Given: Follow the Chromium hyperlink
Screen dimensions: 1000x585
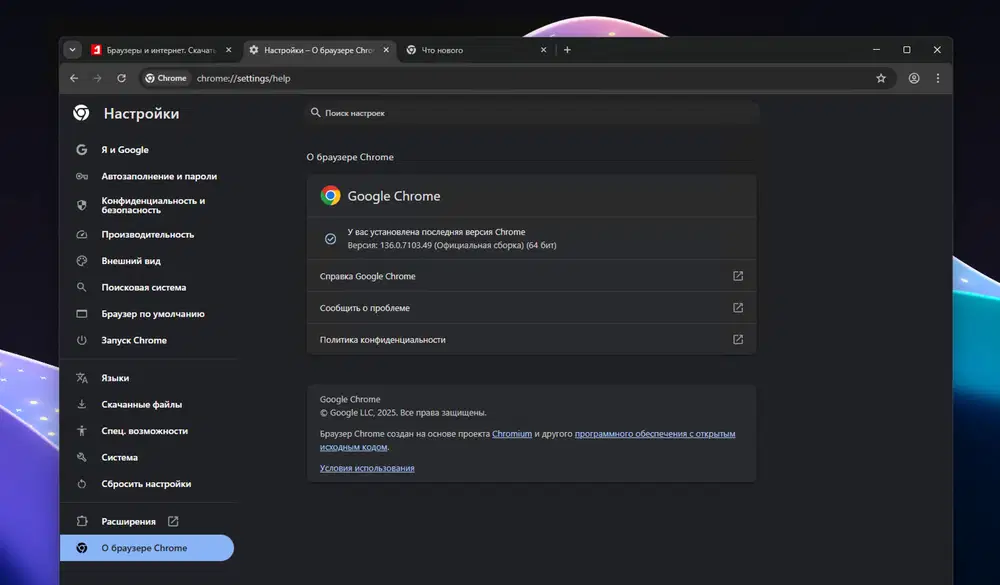Looking at the screenshot, I should click(x=511, y=434).
